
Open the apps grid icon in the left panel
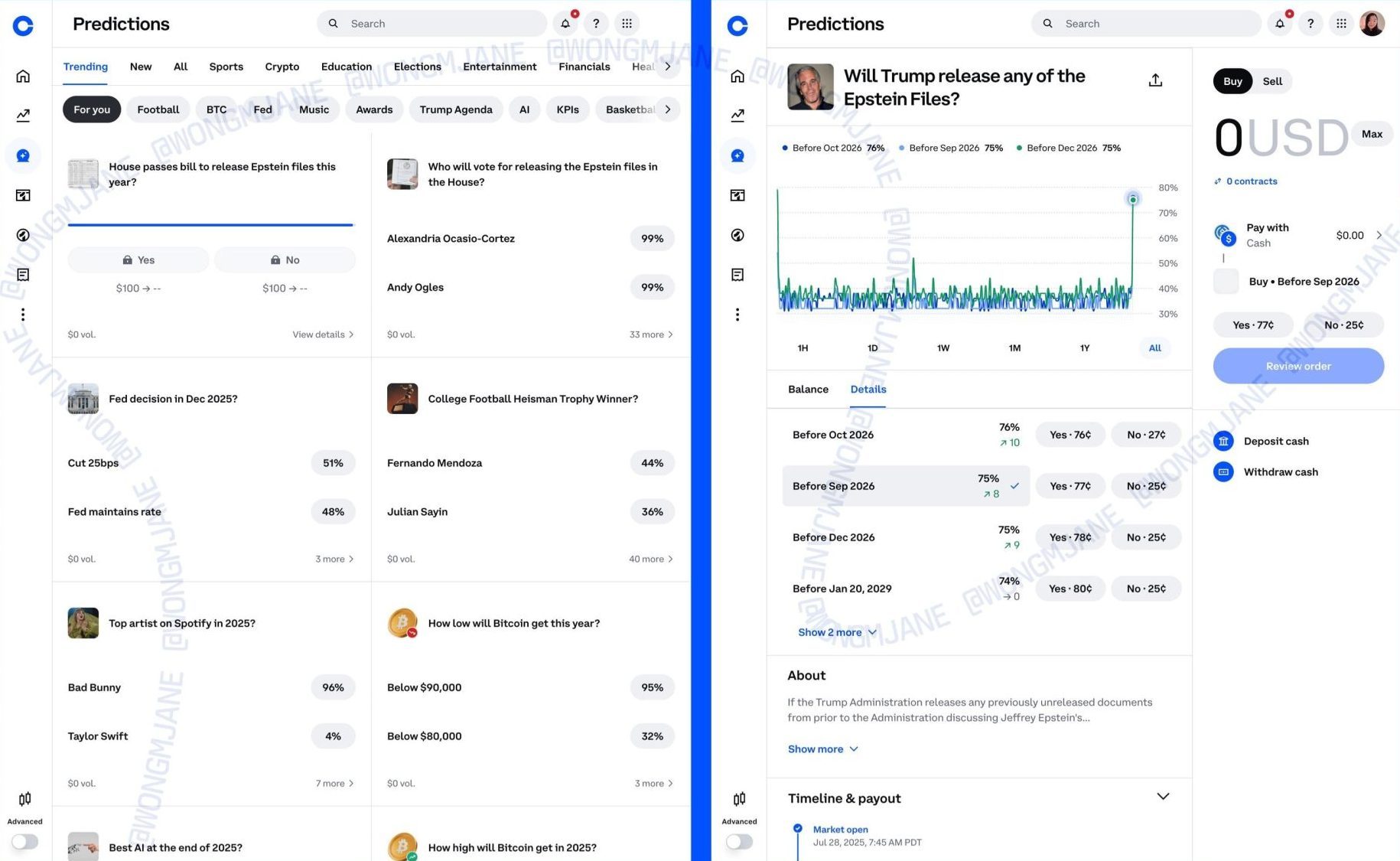(627, 24)
